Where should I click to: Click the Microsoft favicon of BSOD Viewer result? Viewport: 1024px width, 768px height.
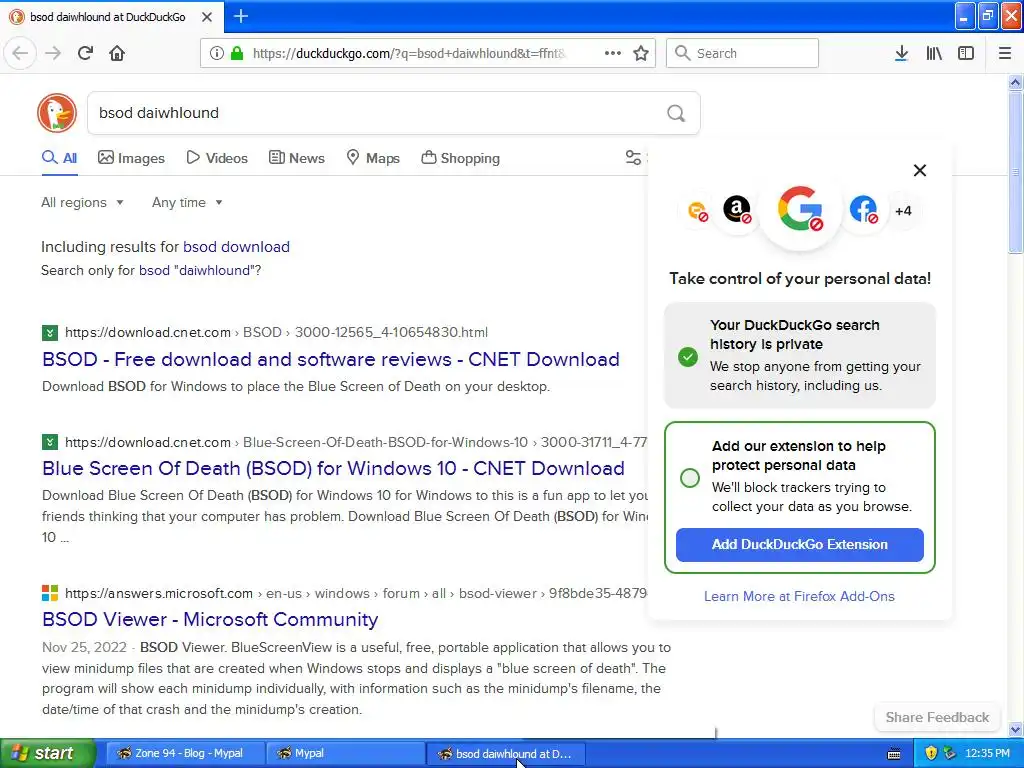click(50, 593)
